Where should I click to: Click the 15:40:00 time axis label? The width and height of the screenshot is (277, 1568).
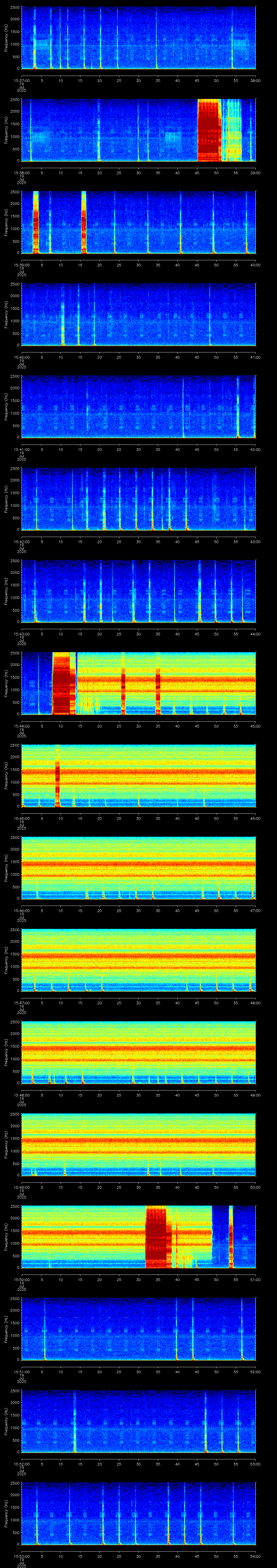[21, 357]
